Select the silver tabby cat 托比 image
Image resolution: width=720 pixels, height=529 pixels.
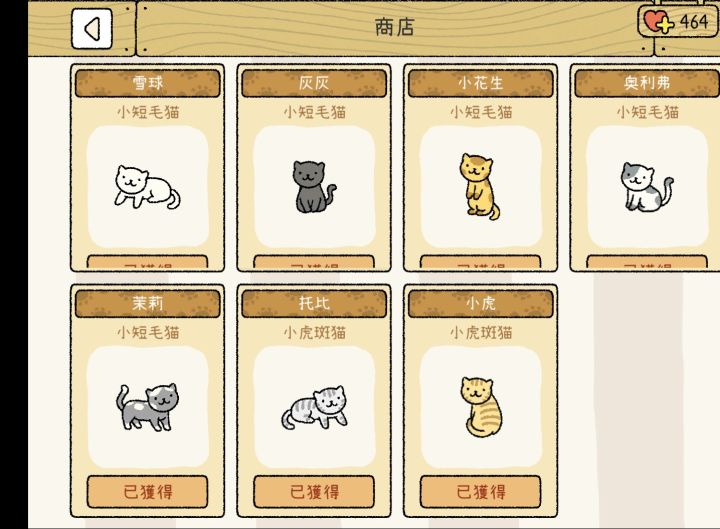click(315, 408)
